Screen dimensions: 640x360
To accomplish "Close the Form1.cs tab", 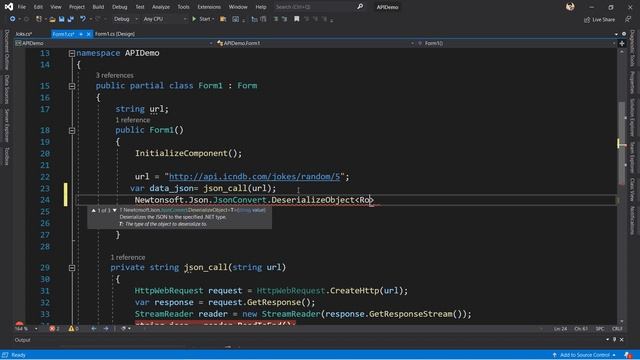I will [x=88, y=34].
